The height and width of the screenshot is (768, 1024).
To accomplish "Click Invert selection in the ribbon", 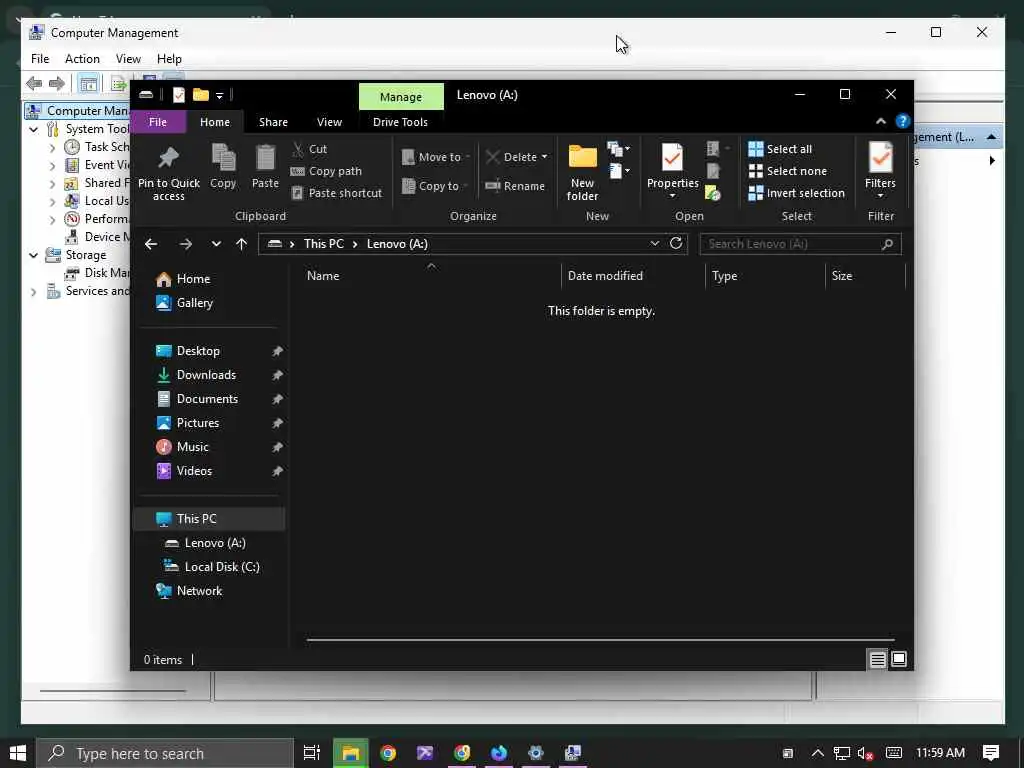I will pyautogui.click(x=797, y=193).
